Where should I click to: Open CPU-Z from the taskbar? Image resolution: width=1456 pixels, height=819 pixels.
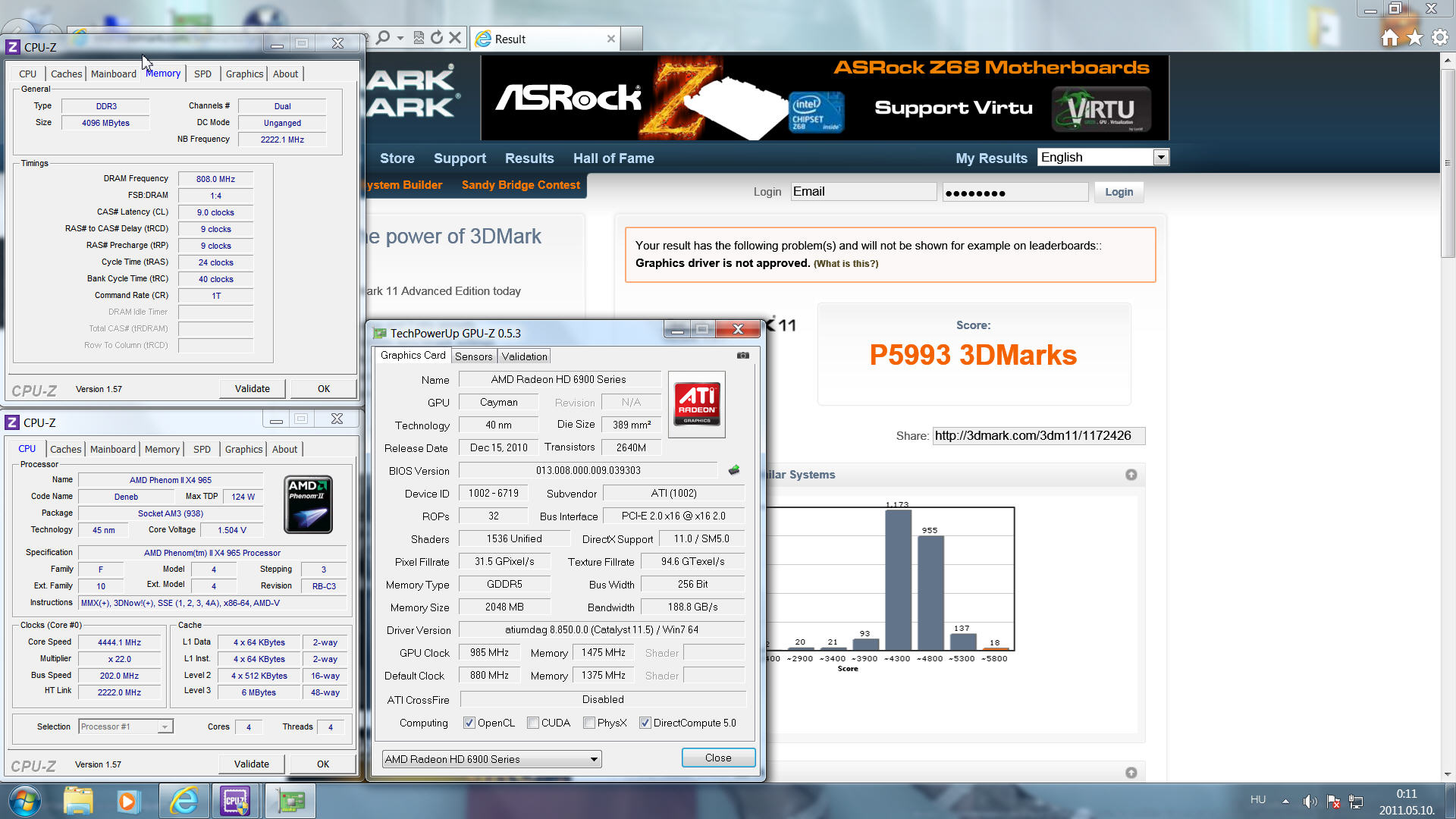(x=235, y=801)
